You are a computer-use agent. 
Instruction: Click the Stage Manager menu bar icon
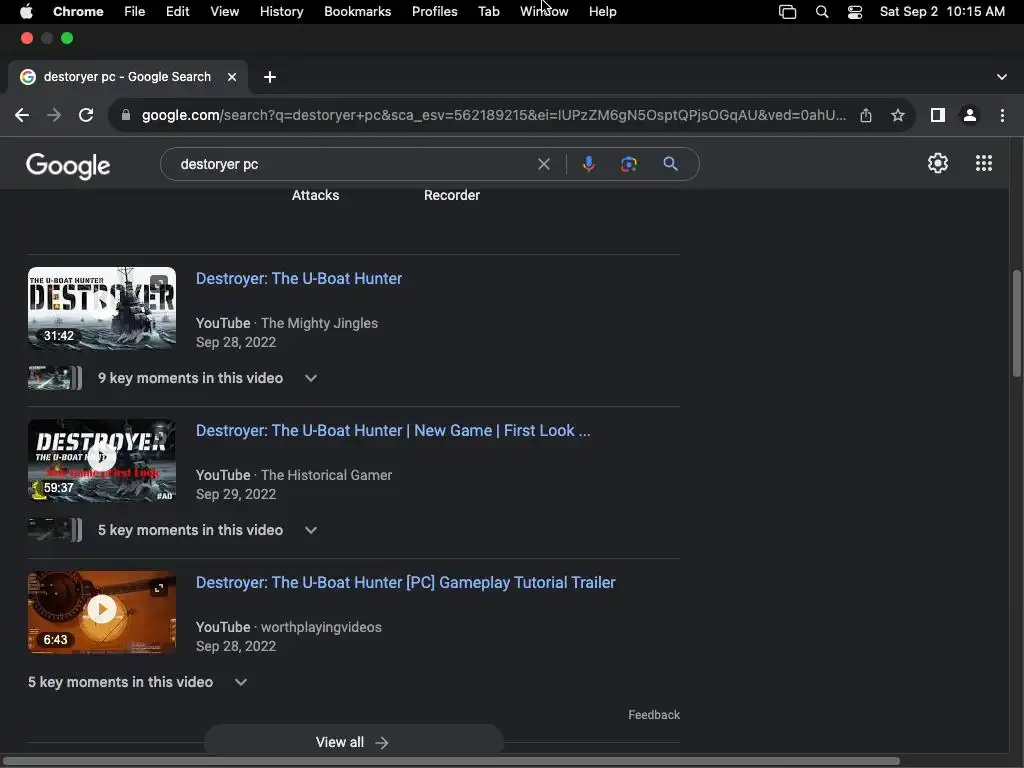[788, 12]
